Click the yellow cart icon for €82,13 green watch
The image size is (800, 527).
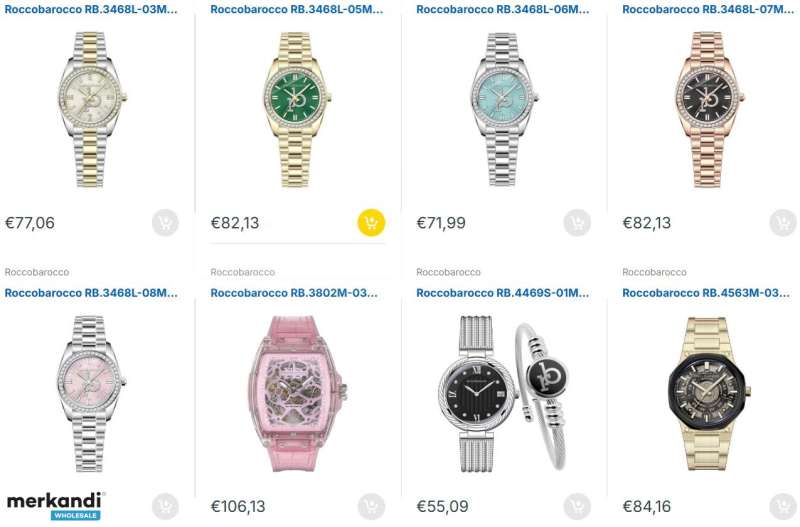pyautogui.click(x=371, y=222)
